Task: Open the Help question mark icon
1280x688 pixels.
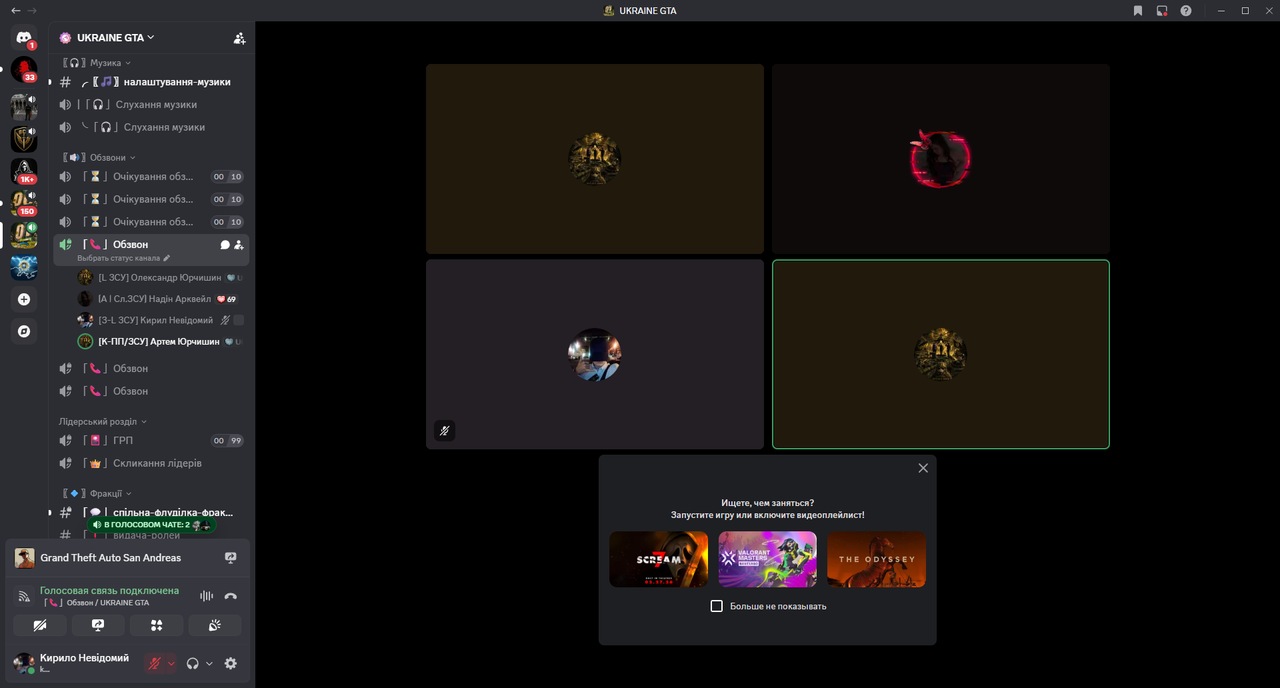Action: pyautogui.click(x=1186, y=10)
